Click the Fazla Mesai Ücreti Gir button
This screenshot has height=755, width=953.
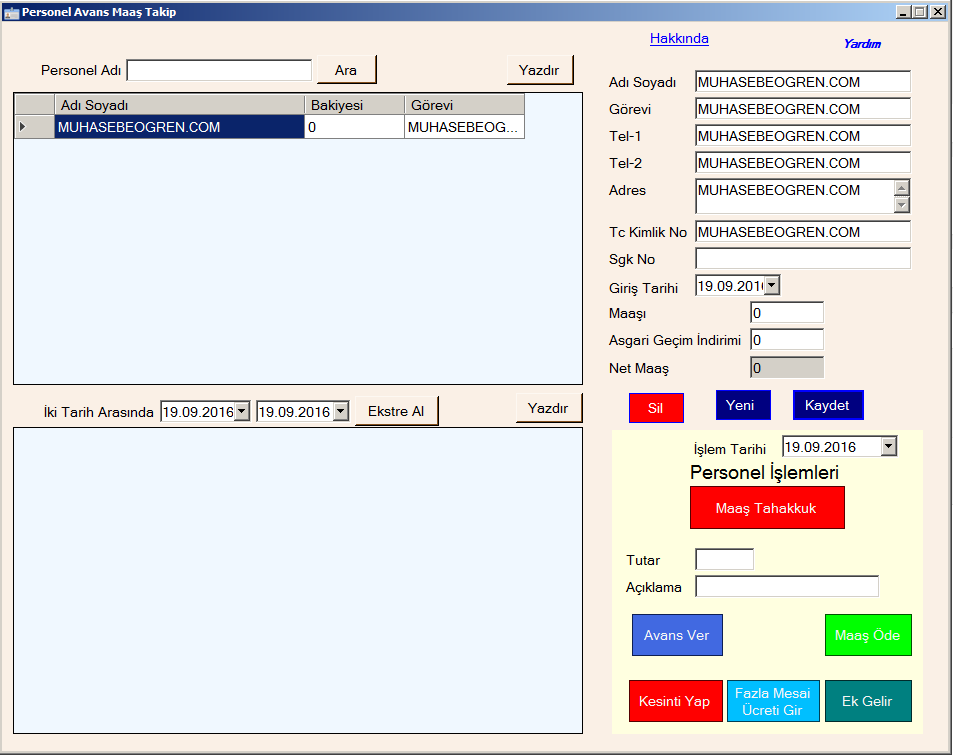tap(773, 701)
